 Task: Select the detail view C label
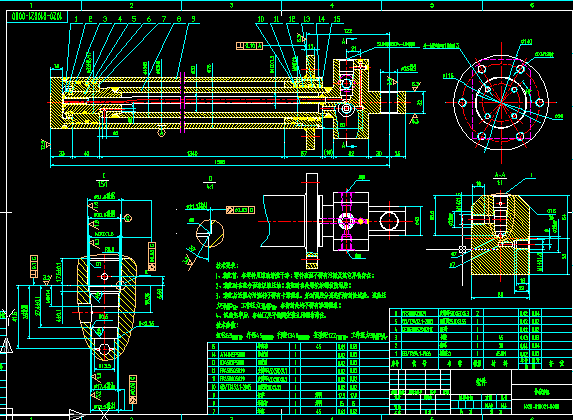coord(103,180)
